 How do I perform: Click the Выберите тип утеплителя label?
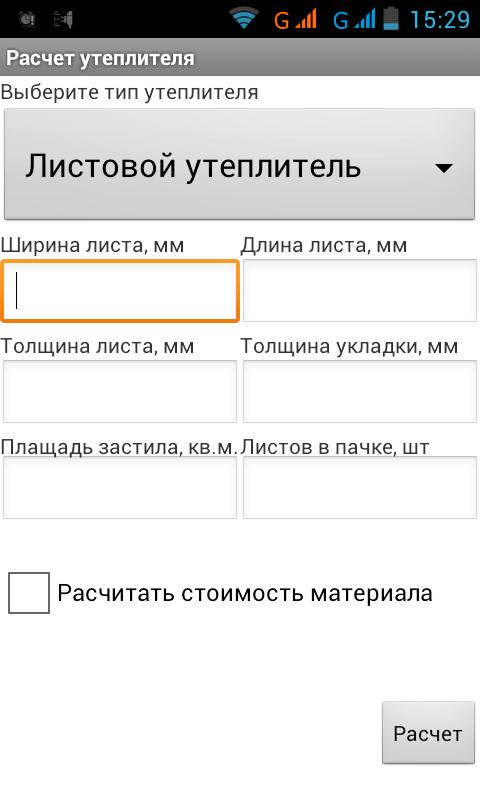[x=130, y=92]
